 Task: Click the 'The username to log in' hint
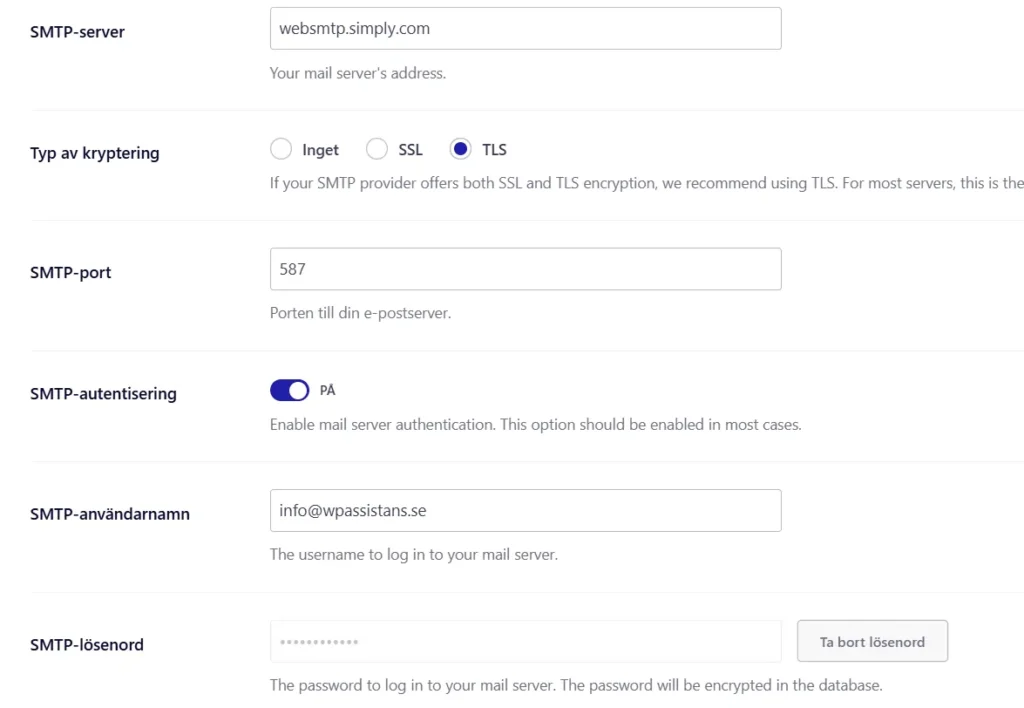click(414, 555)
